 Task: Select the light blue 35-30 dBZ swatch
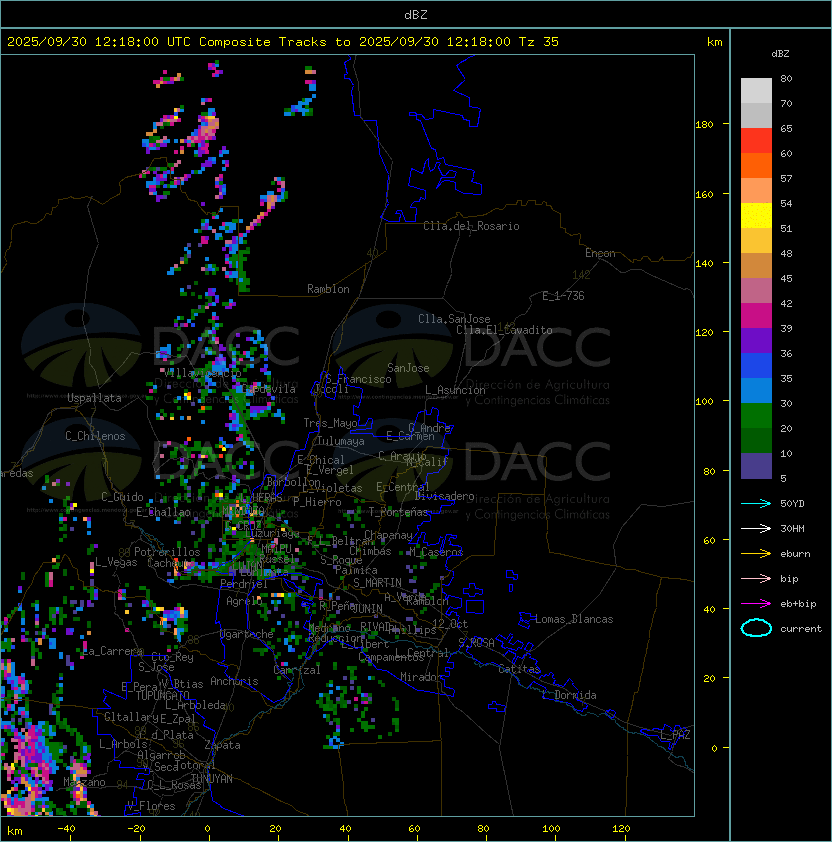tap(756, 390)
